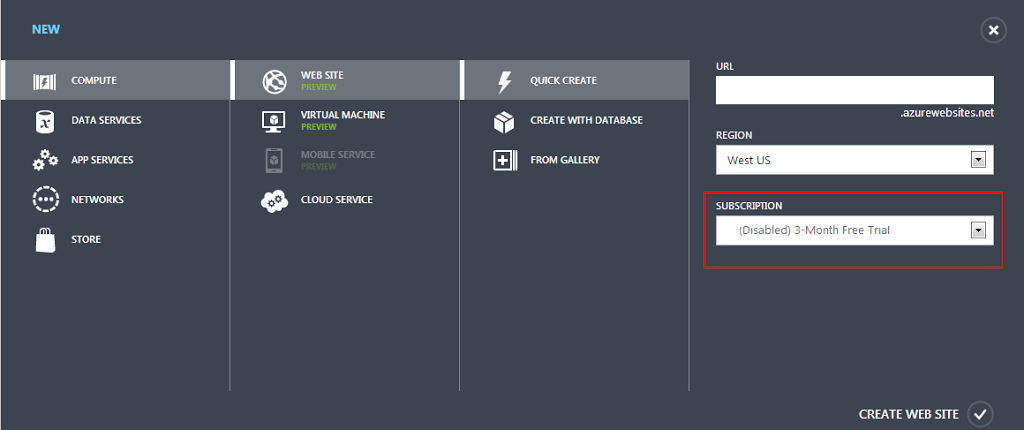Click the NEW heading text

46,29
